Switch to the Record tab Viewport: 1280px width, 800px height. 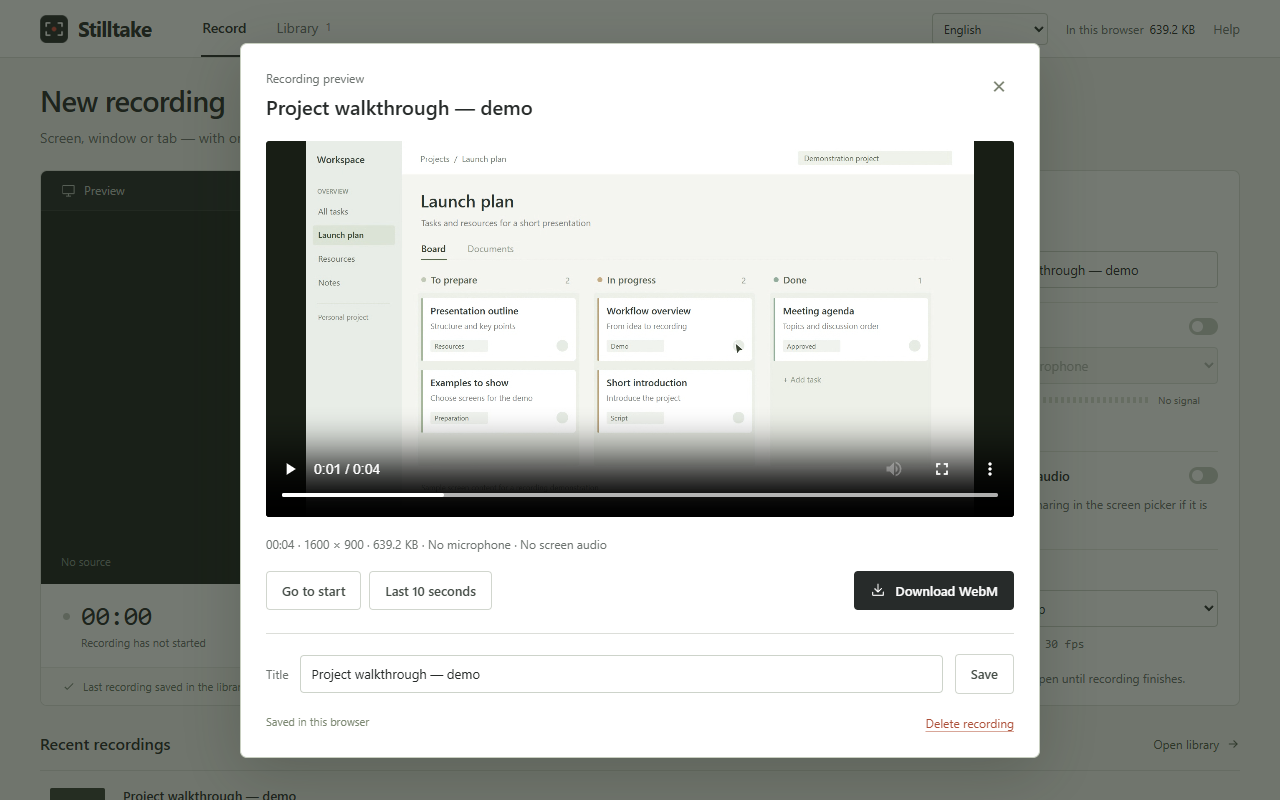(224, 29)
